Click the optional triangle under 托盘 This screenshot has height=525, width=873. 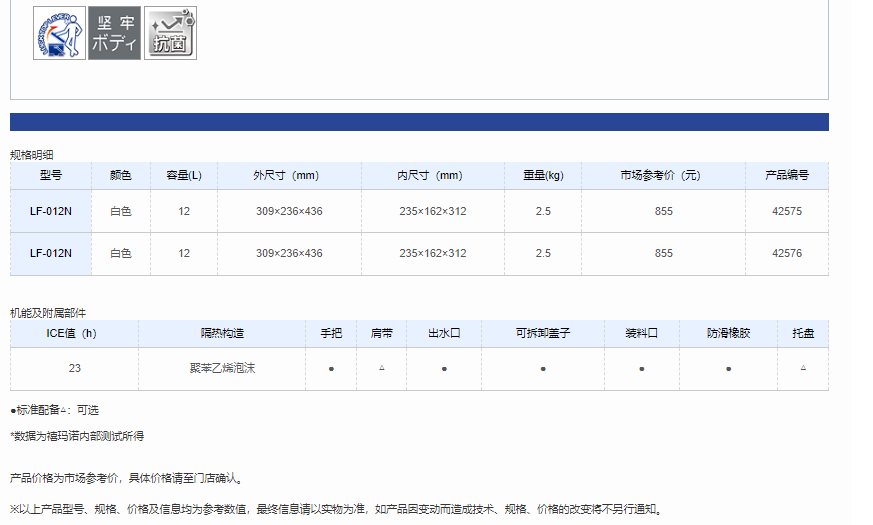(803, 368)
